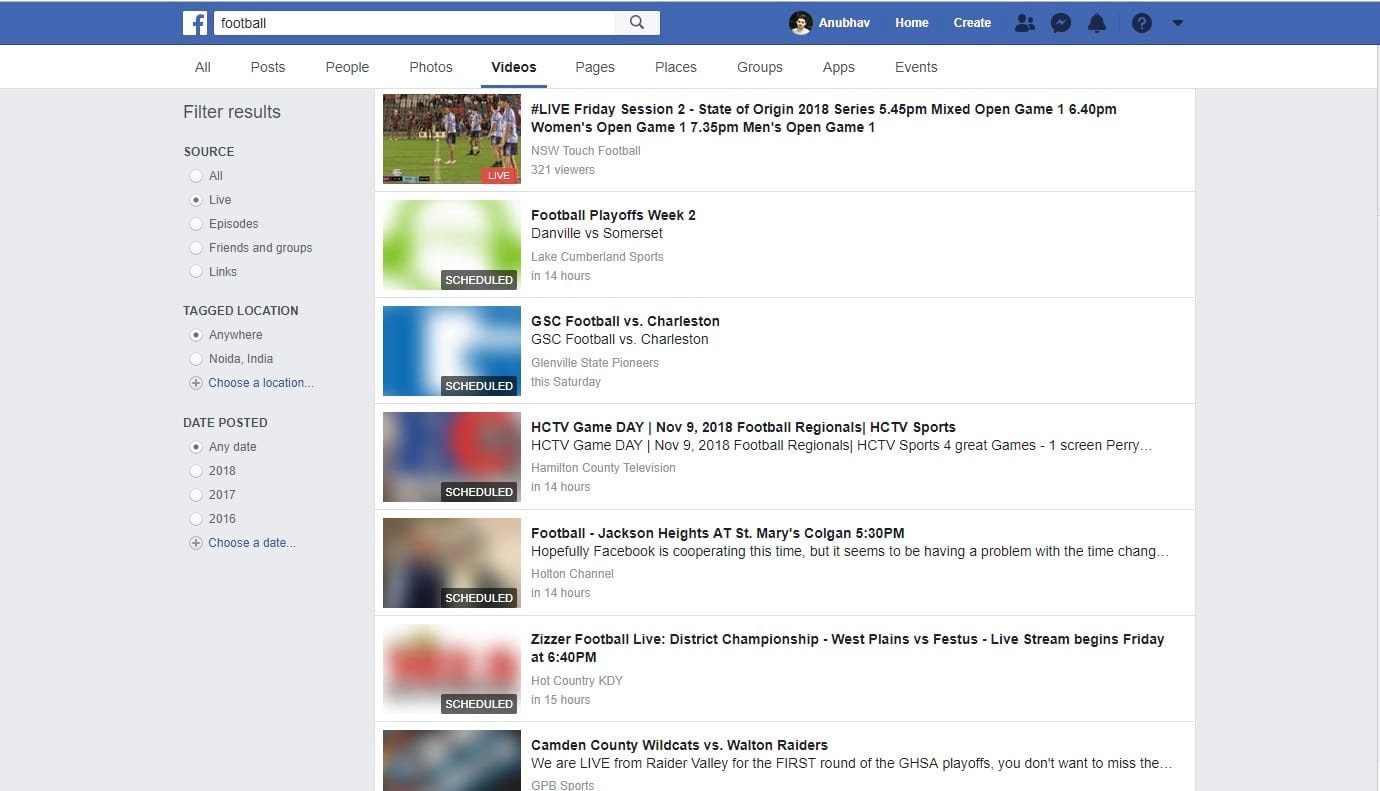Switch to the Pages tab

pyautogui.click(x=595, y=67)
